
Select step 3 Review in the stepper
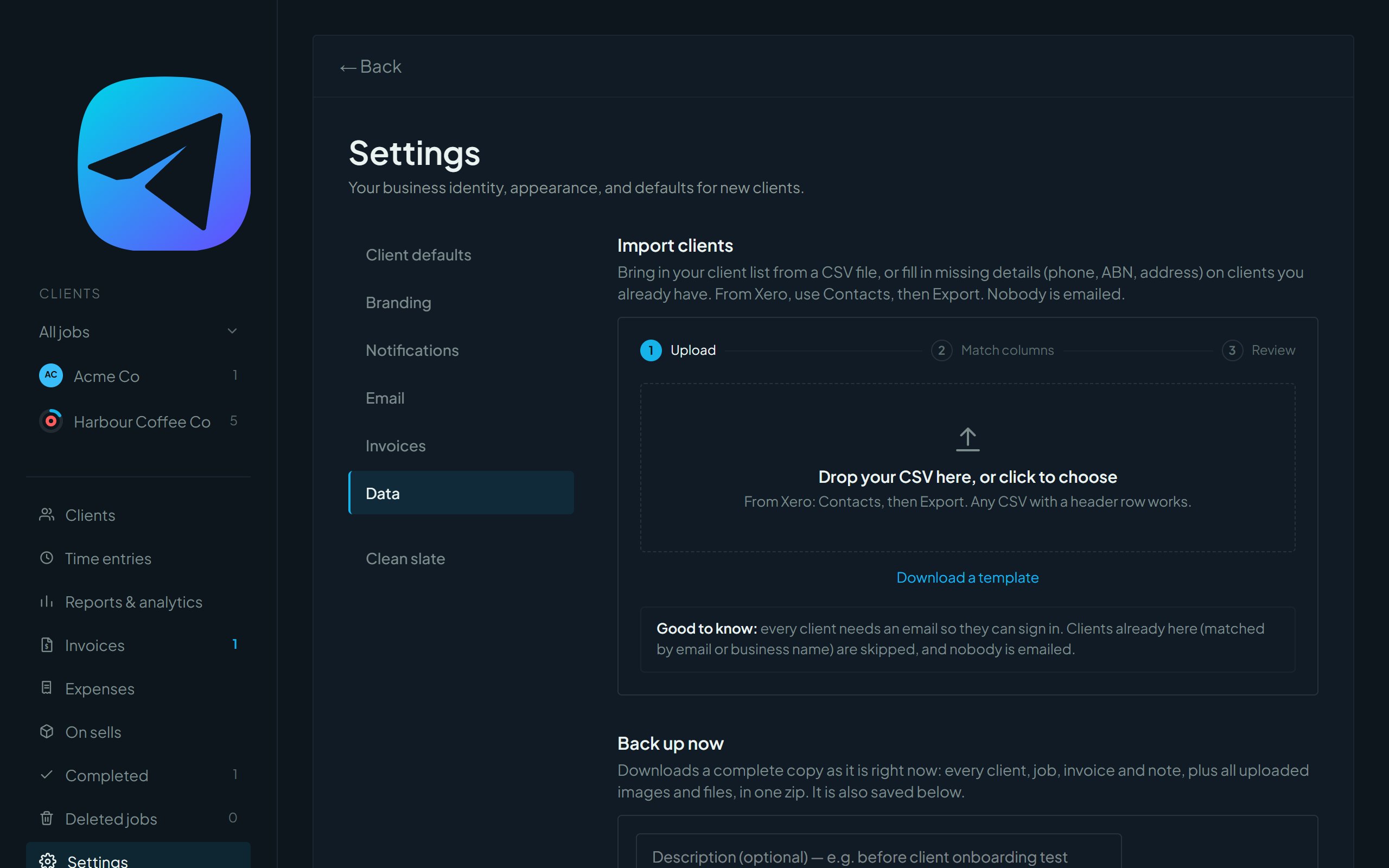pyautogui.click(x=1259, y=350)
